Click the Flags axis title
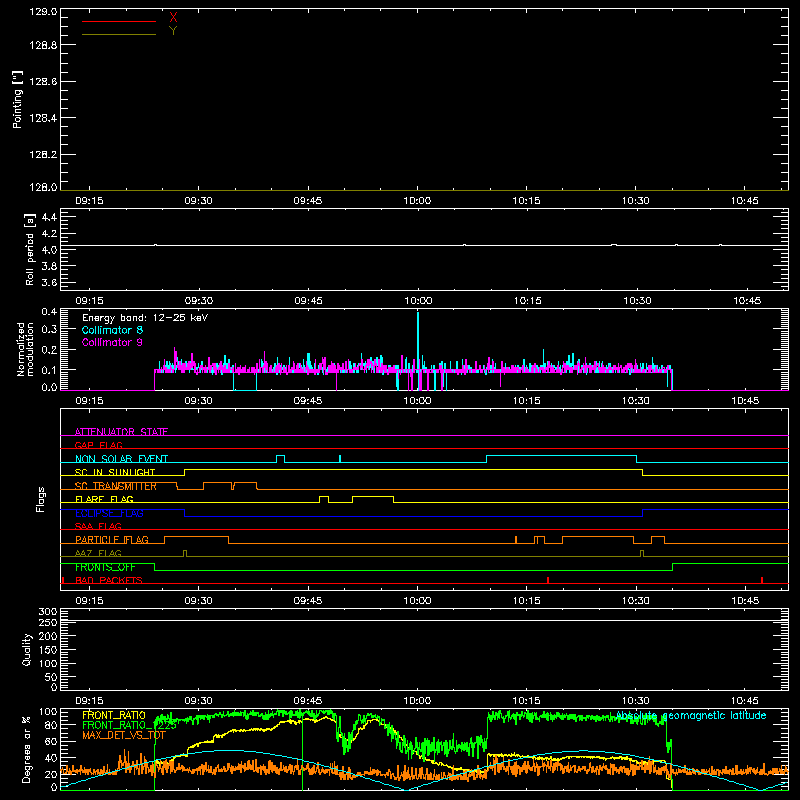Viewport: 800px width, 800px height. pyautogui.click(x=41, y=499)
